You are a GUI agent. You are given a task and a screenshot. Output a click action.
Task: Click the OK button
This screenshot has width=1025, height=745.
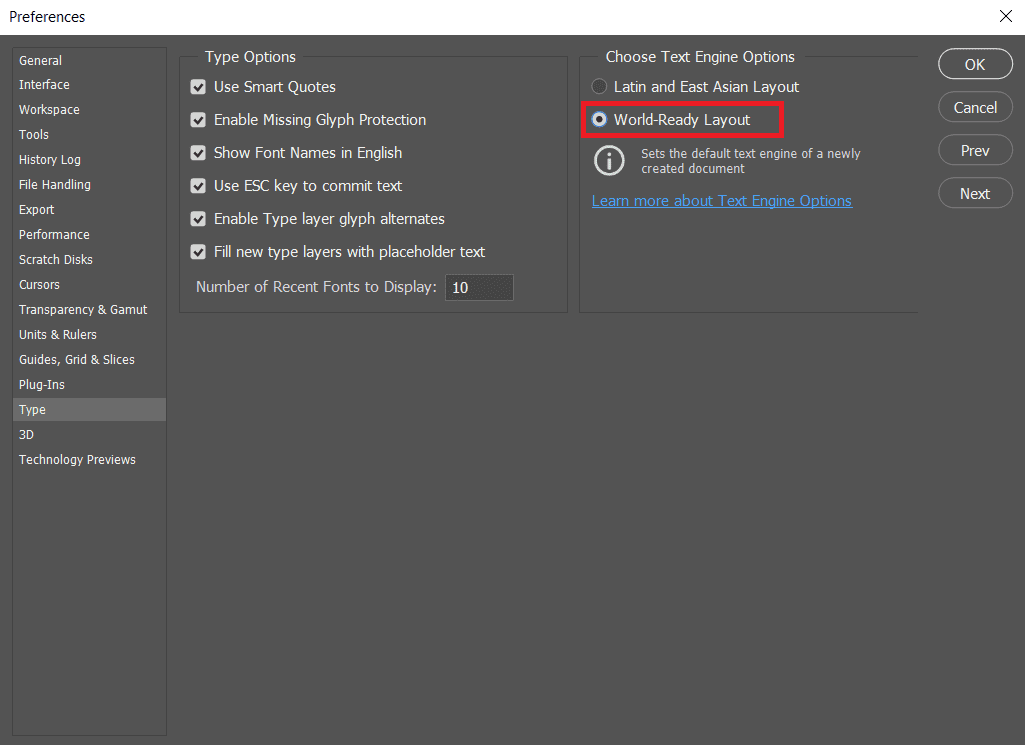pos(975,65)
